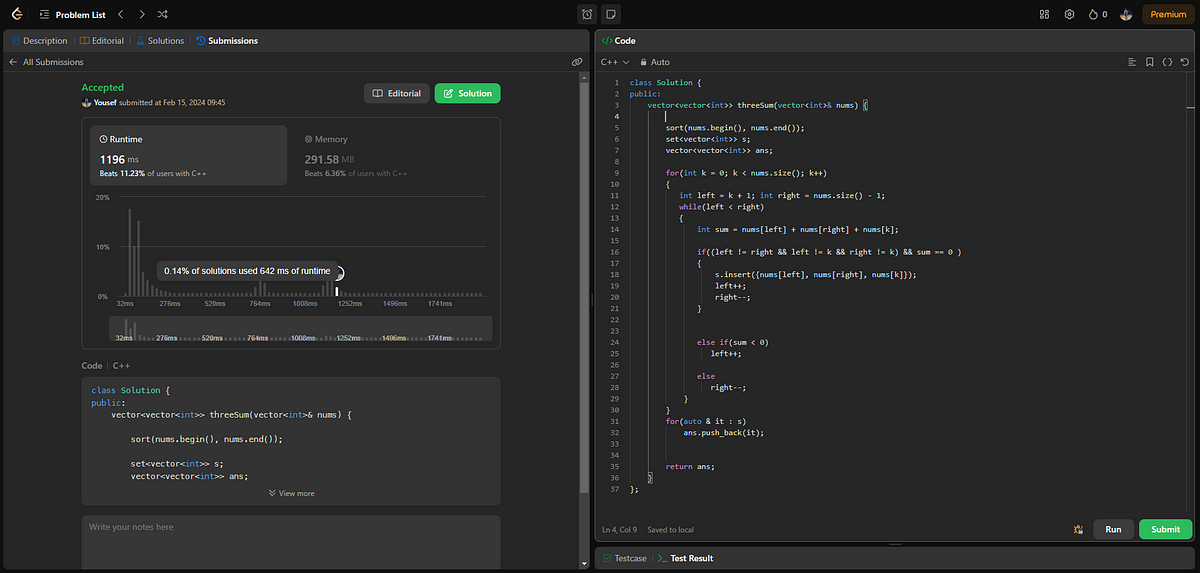1200x573 pixels.
Task: Click the 'C++' label under Code heading
Action: coord(122,366)
